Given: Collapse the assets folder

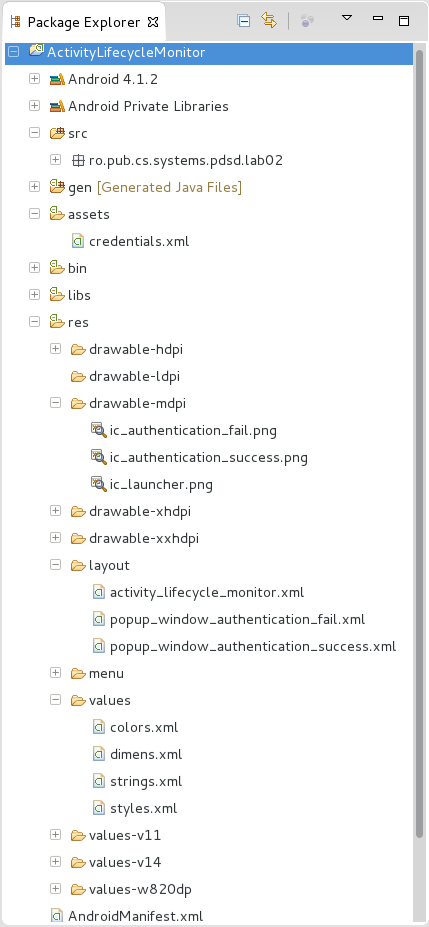Looking at the screenshot, I should point(34,214).
